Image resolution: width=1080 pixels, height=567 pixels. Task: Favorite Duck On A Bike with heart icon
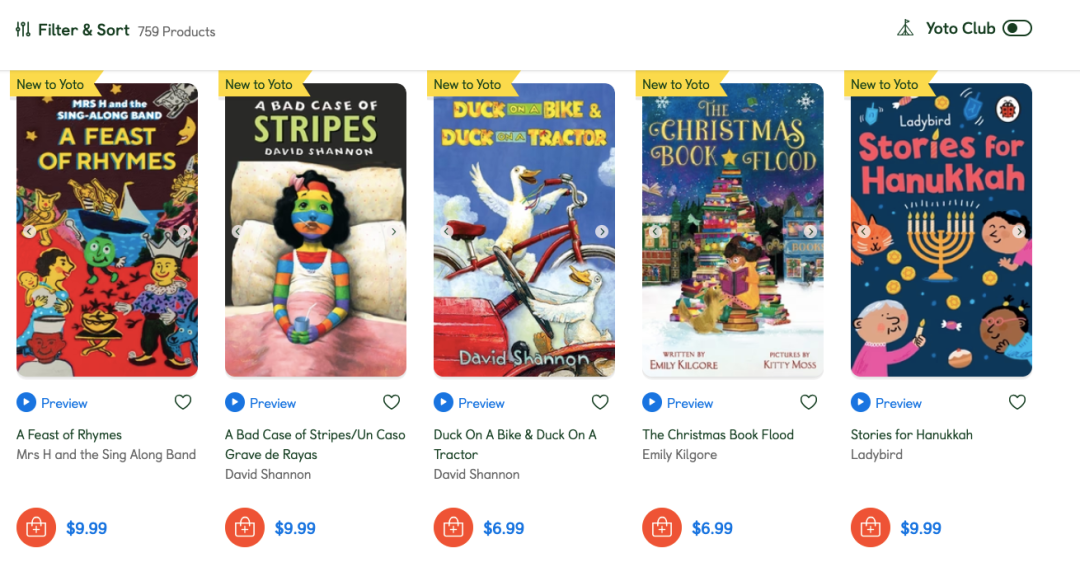[600, 402]
